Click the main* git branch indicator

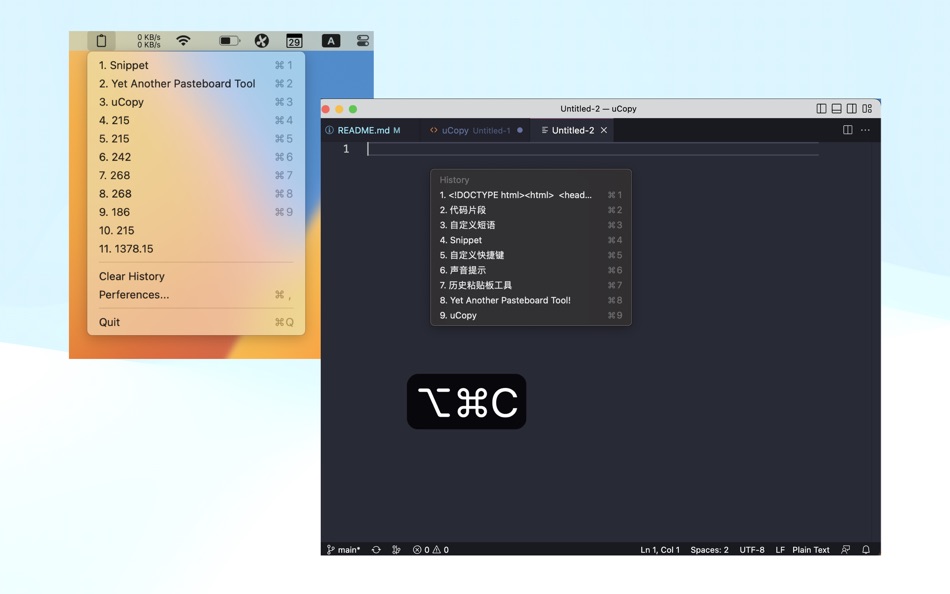click(x=344, y=550)
